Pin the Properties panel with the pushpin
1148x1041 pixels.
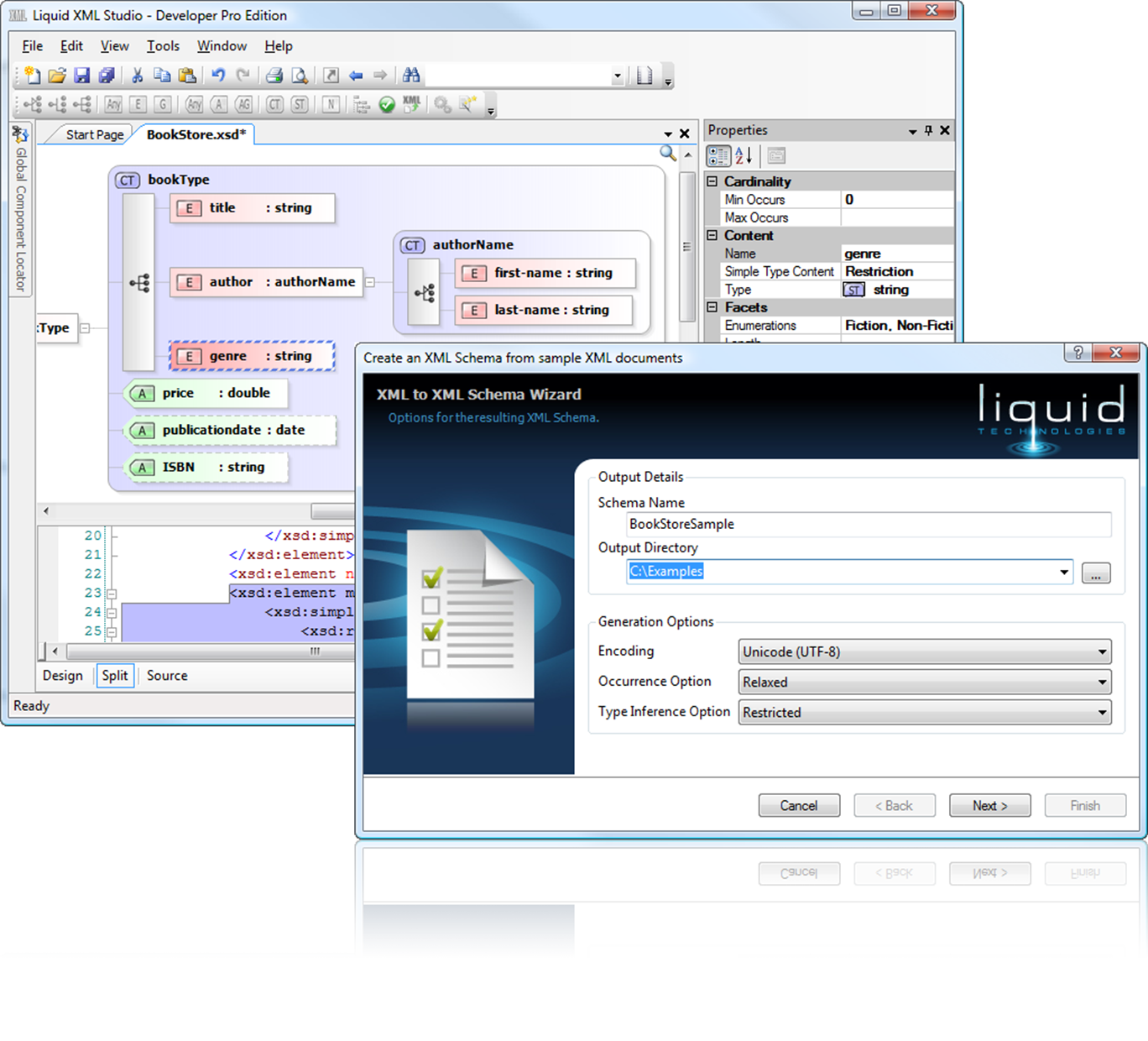[x=928, y=130]
